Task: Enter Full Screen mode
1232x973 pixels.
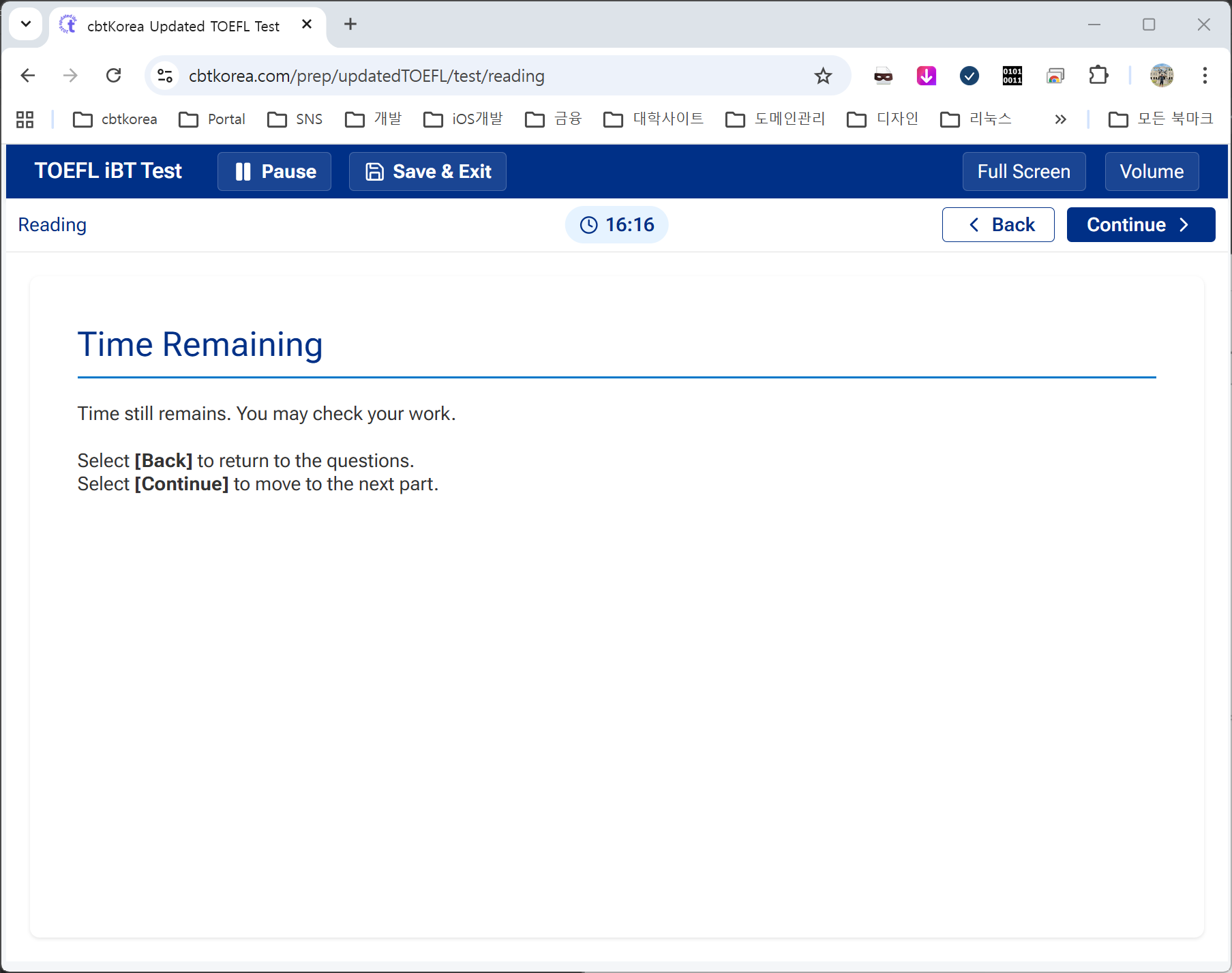Action: coord(1023,171)
